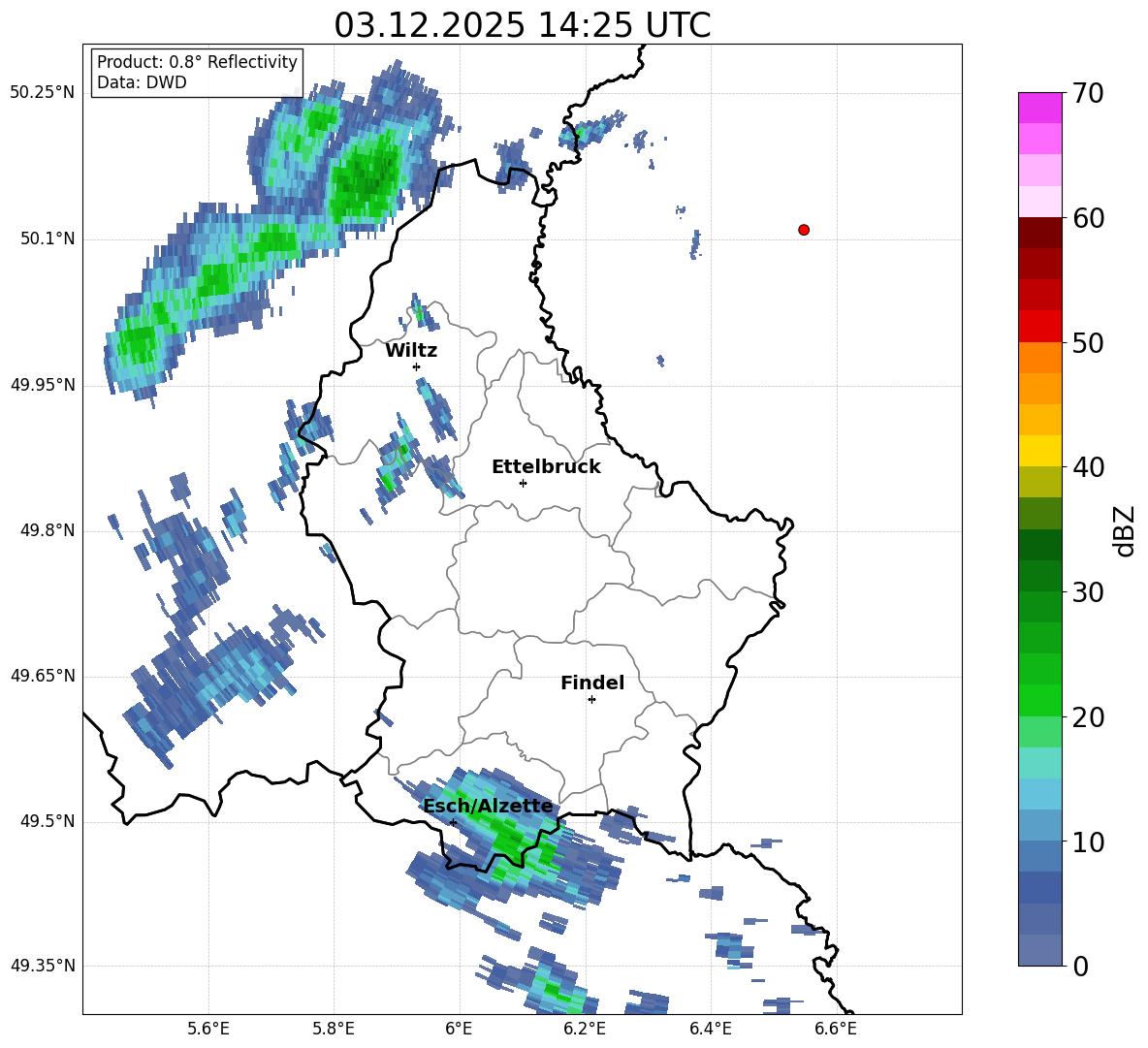
Task: Click the magenta 70 dBZ color band
Action: click(x=1039, y=108)
